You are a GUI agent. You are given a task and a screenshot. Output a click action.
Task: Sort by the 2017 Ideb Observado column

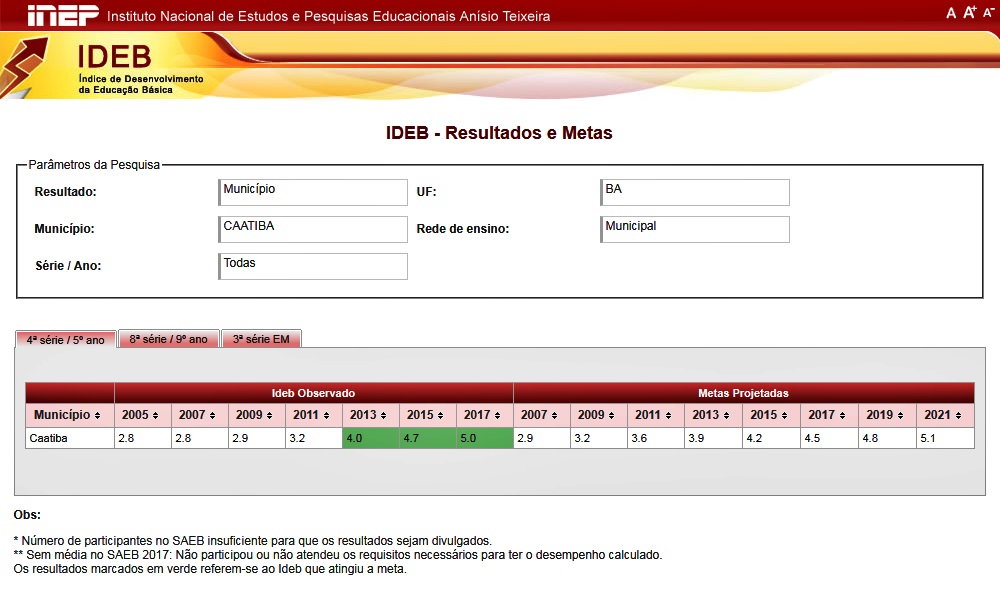tap(484, 415)
